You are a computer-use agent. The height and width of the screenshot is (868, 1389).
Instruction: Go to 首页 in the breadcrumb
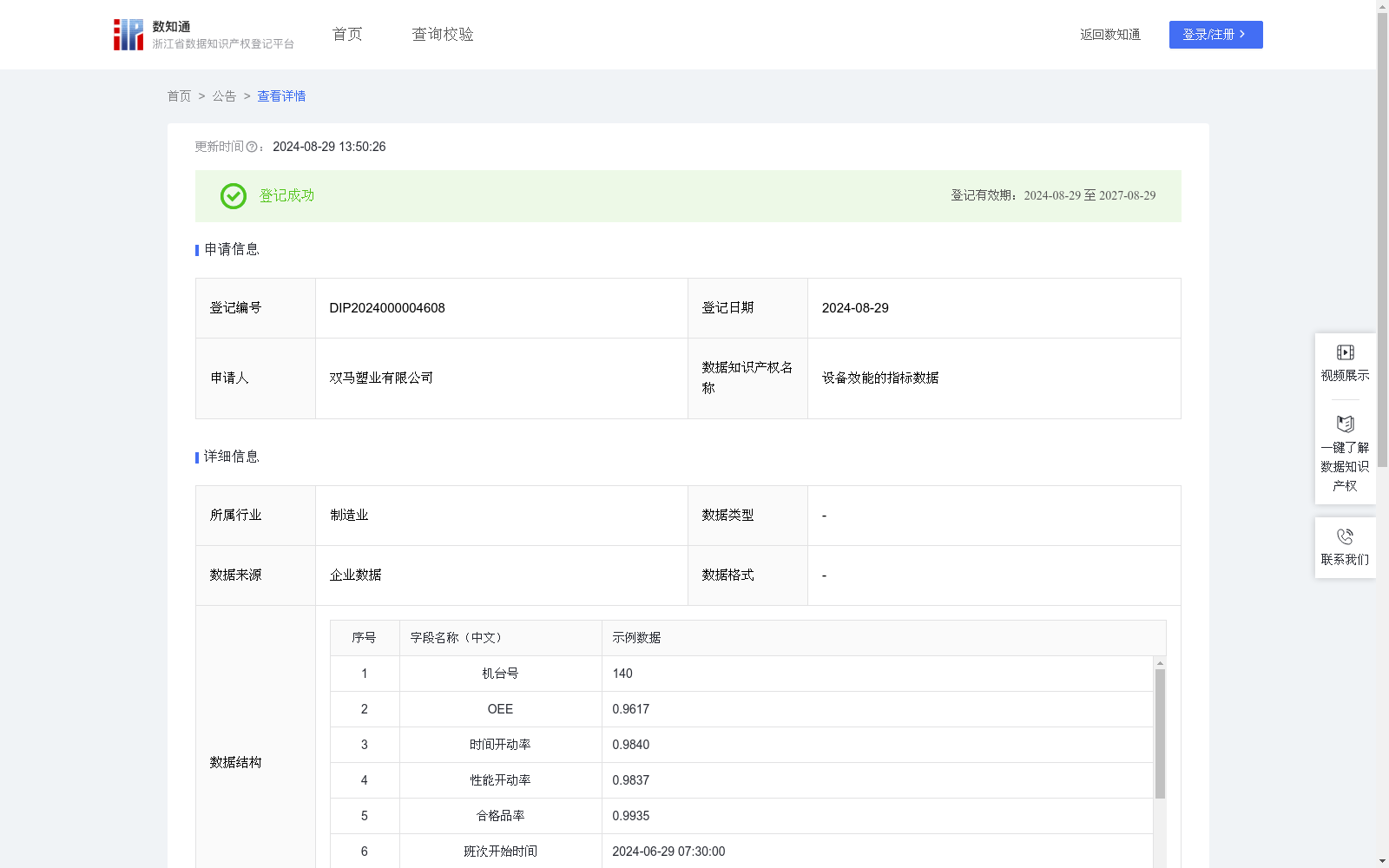pyautogui.click(x=179, y=96)
